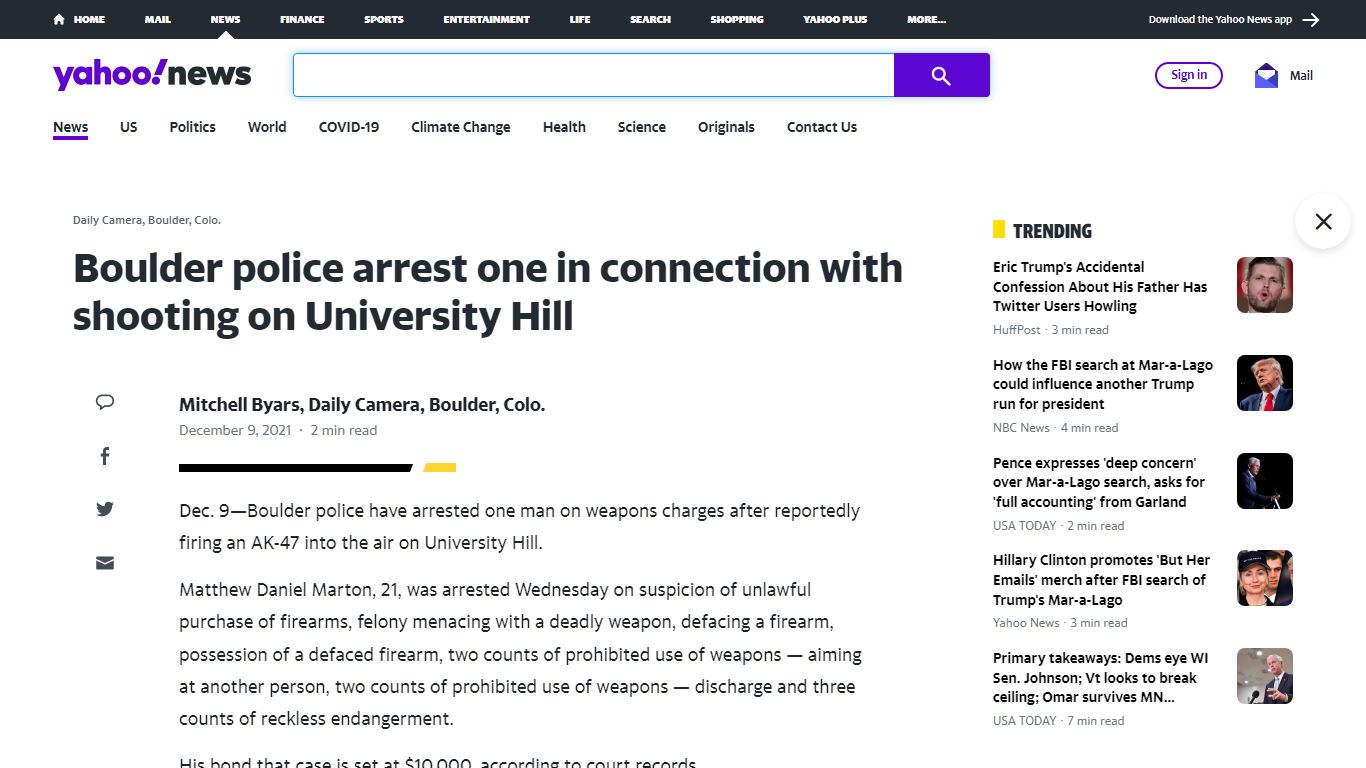Click the Home icon in top bar
1366x768 pixels.
coord(60,19)
